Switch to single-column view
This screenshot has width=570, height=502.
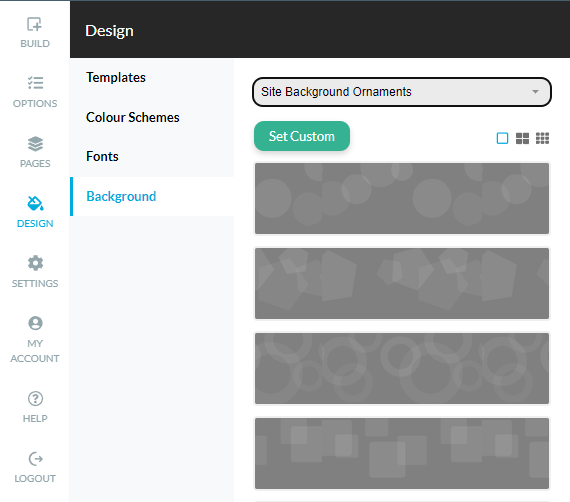pyautogui.click(x=502, y=138)
